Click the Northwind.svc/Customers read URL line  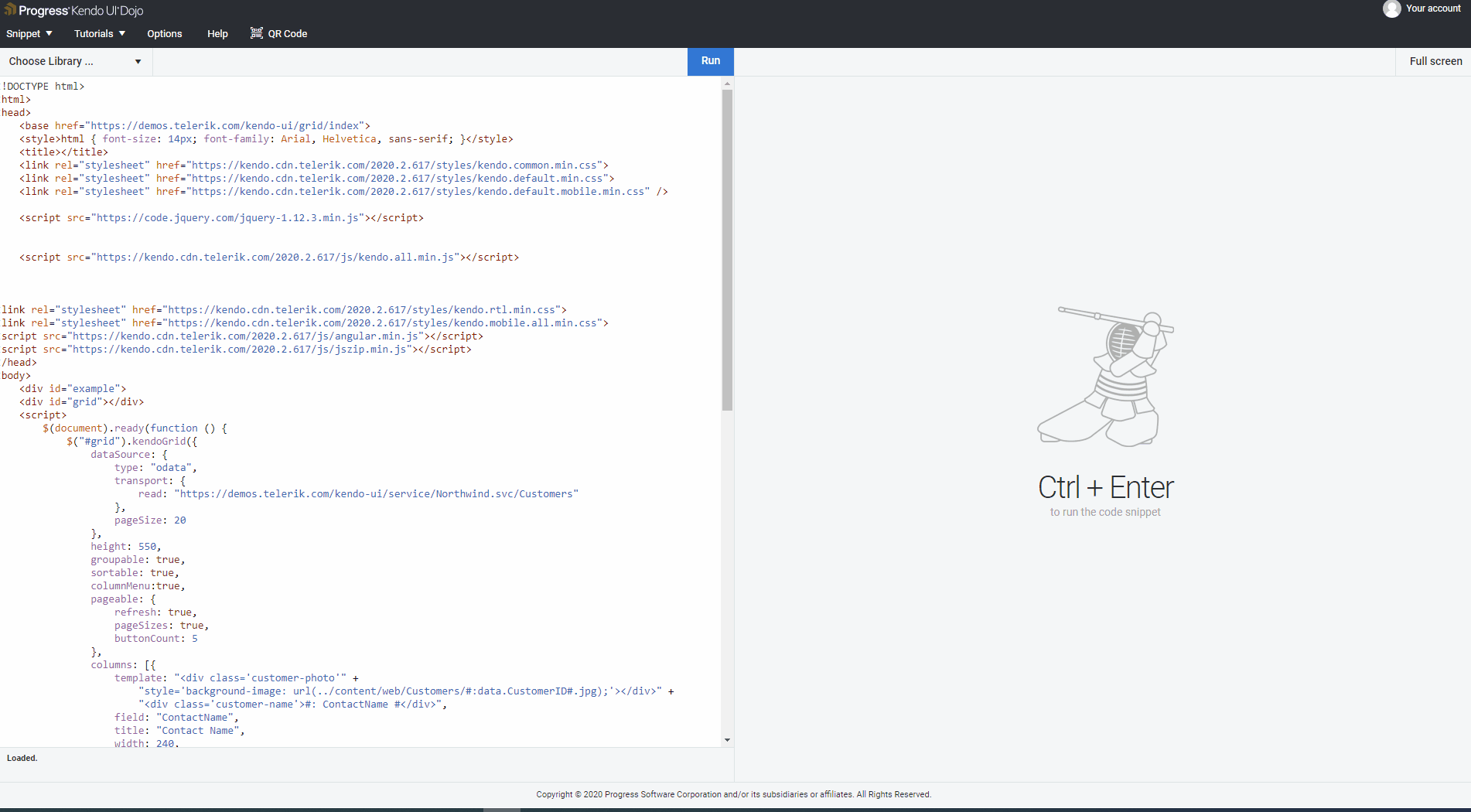tap(359, 494)
